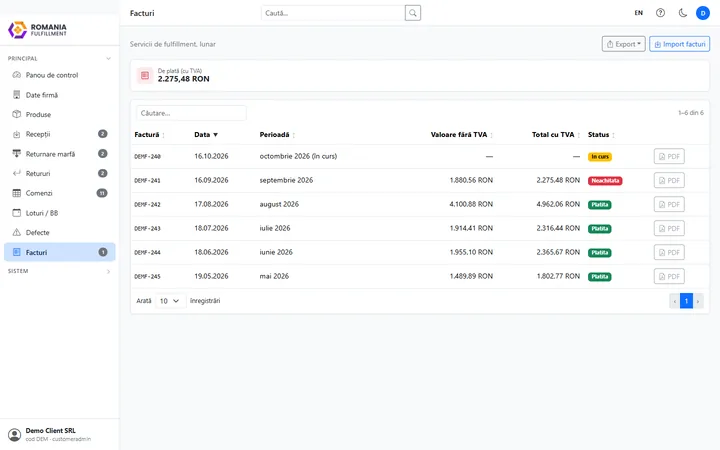Open Recepții sidebar icon
The image size is (720, 450).
click(x=17, y=134)
